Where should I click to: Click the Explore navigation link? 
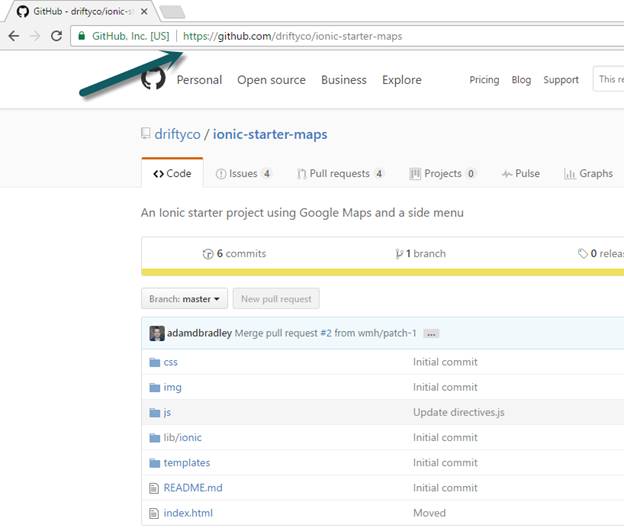402,80
